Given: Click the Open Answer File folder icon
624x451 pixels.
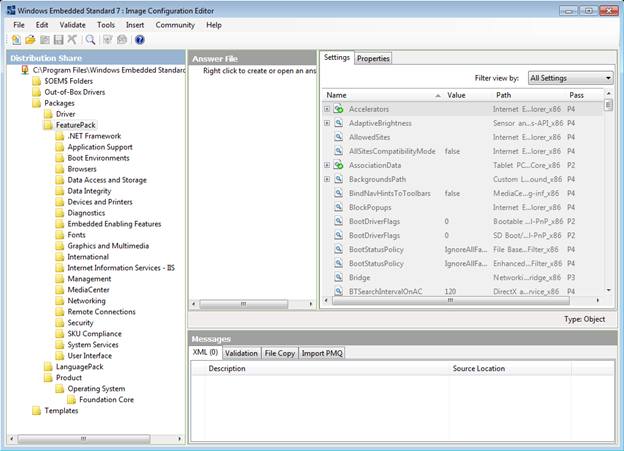Looking at the screenshot, I should (30, 40).
